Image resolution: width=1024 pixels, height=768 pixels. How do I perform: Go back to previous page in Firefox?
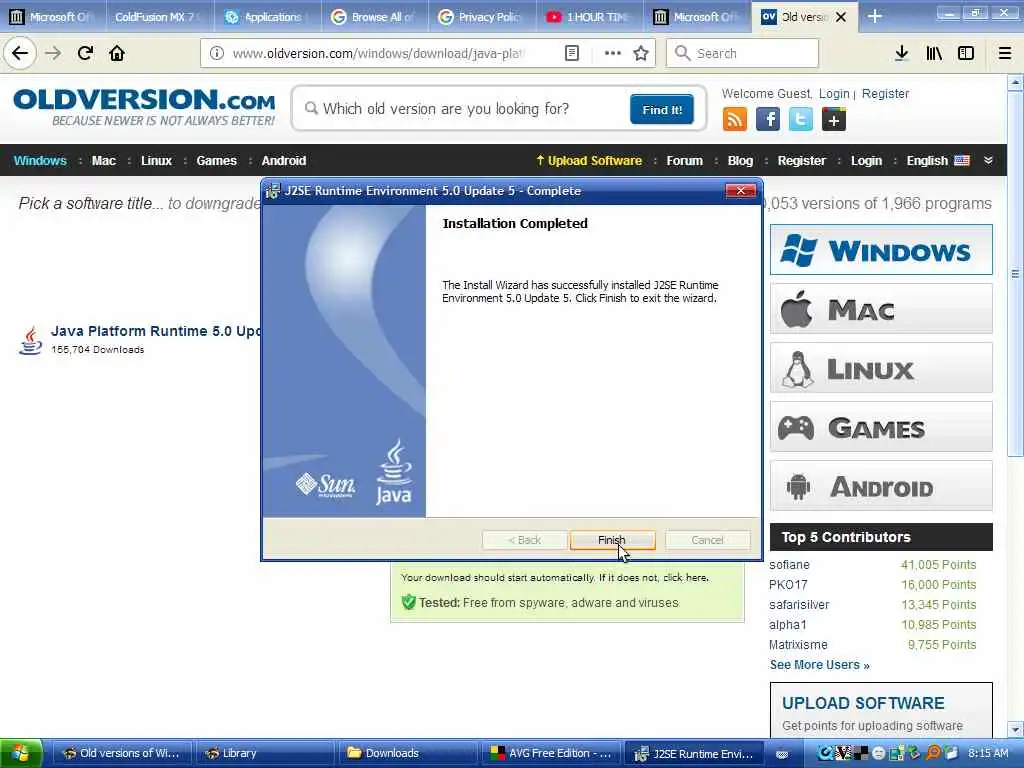coord(20,53)
